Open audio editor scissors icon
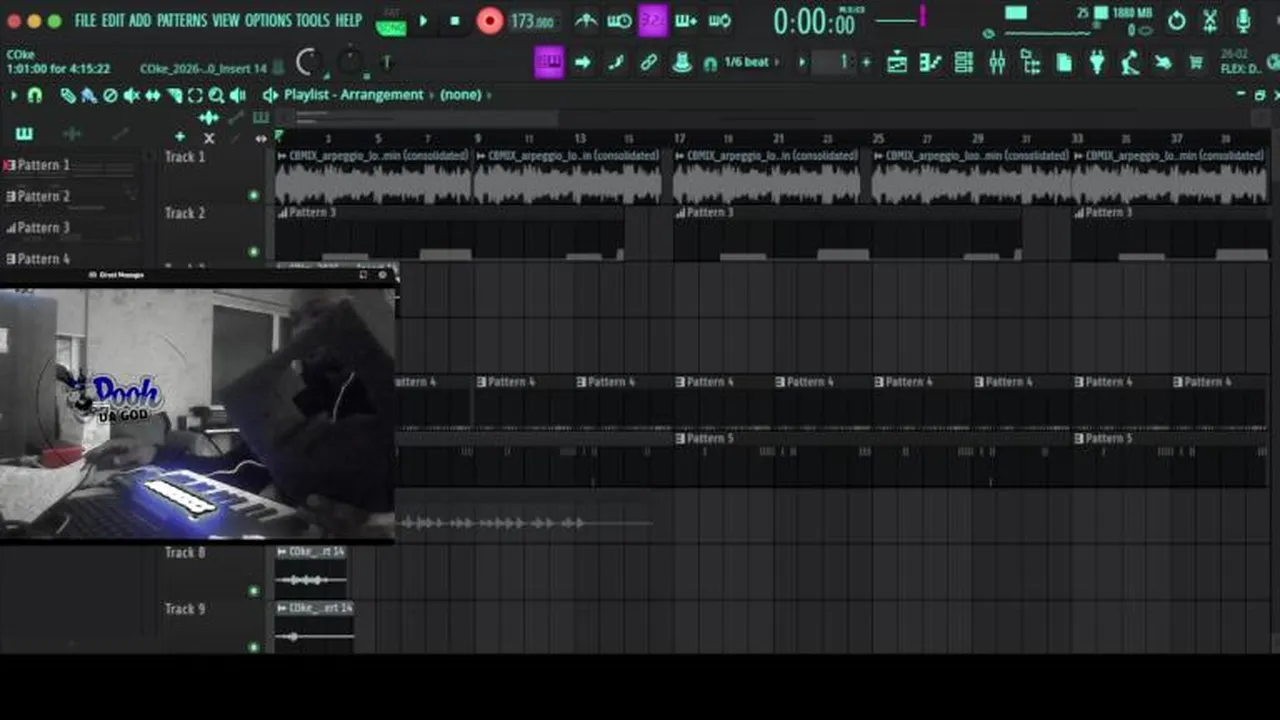Viewport: 1280px width, 720px height. 1210,20
